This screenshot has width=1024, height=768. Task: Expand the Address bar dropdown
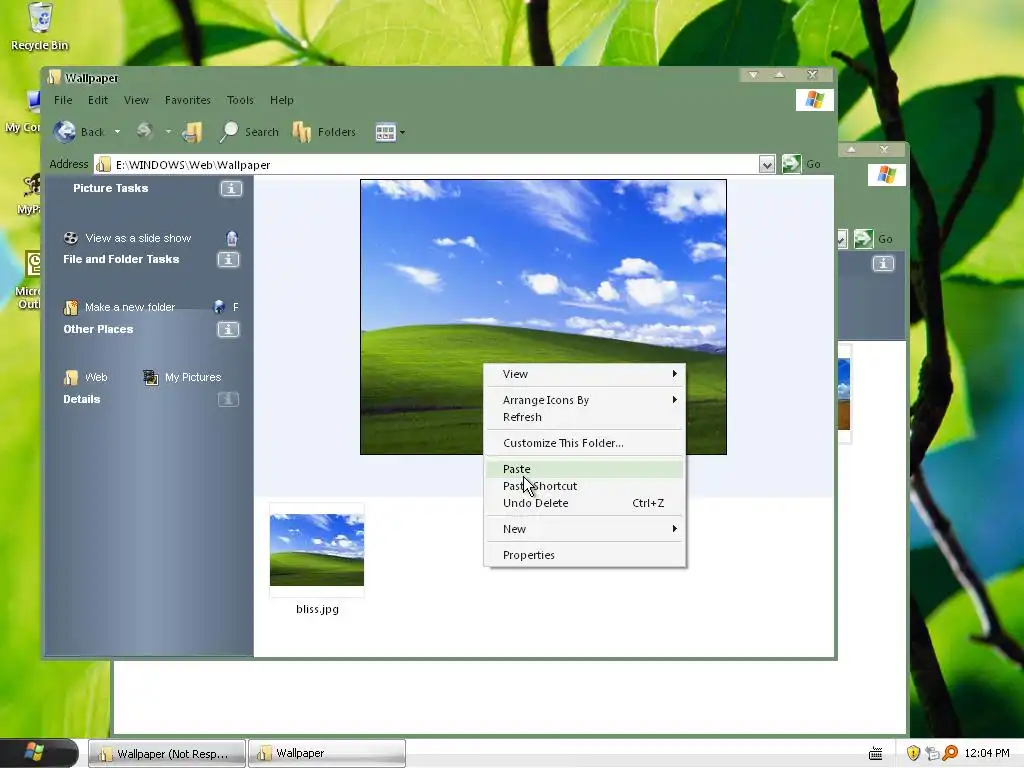767,165
